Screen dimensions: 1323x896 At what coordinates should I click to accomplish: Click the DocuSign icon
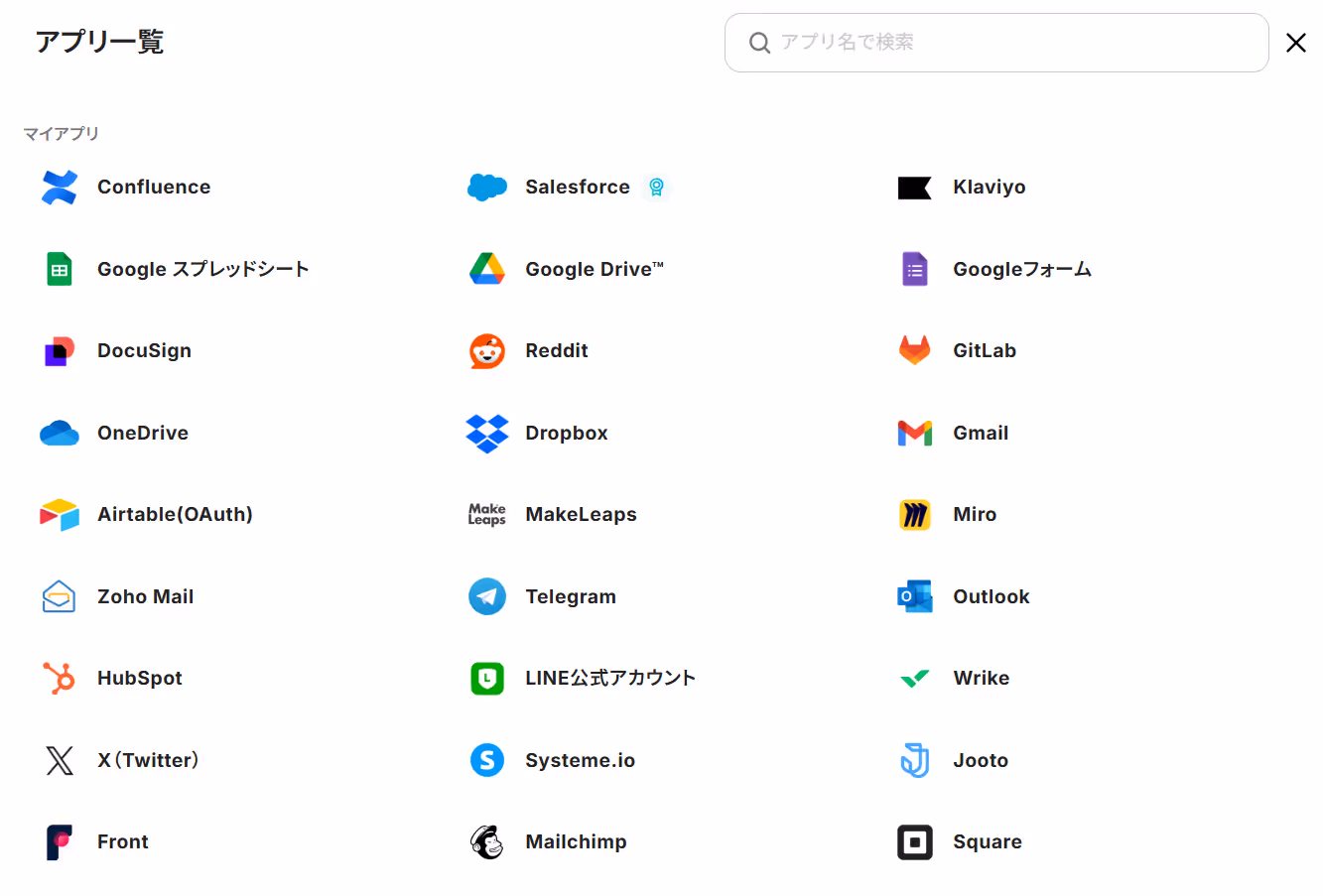[x=60, y=351]
